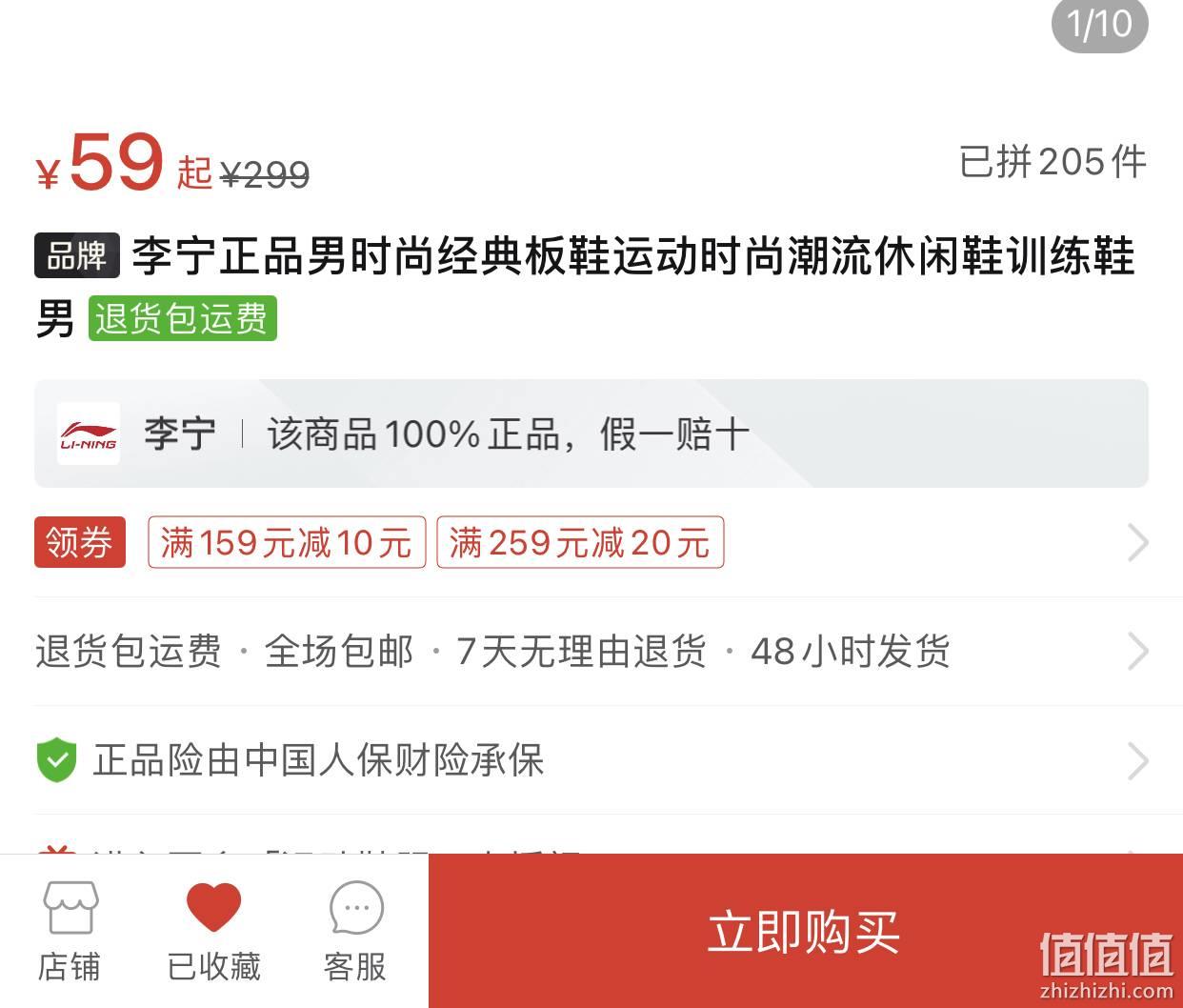Expand the return and shipping policy chevron

1137,652
